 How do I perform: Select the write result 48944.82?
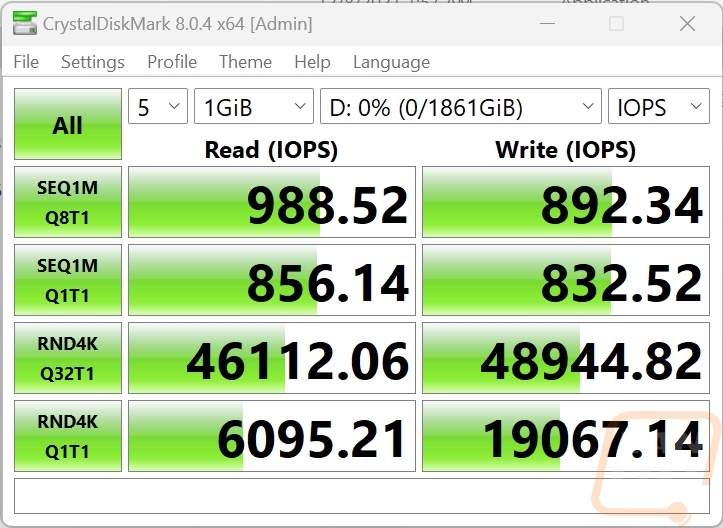coord(566,358)
